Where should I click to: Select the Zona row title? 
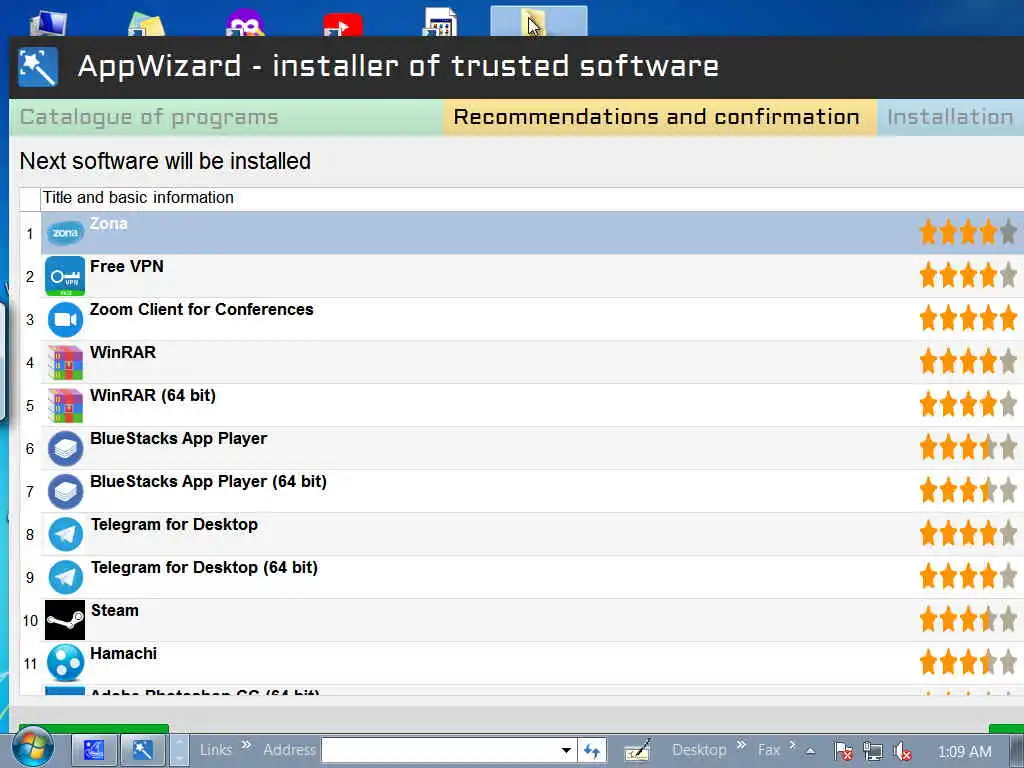[x=108, y=223]
